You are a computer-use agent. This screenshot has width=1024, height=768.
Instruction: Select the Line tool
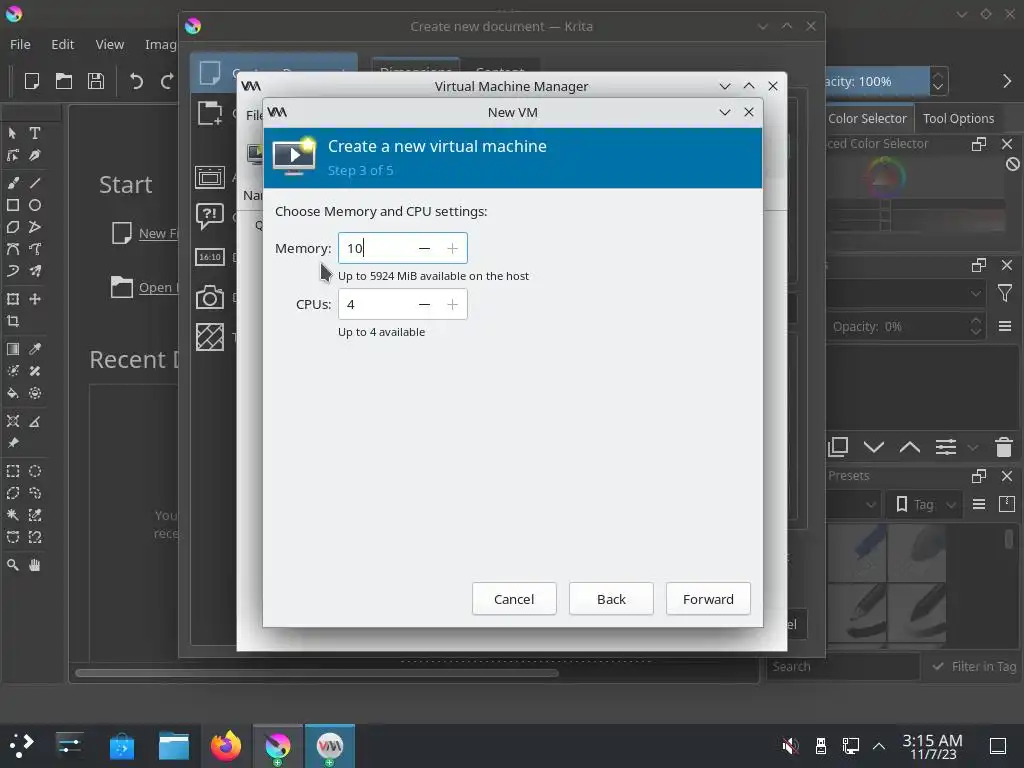pos(35,183)
